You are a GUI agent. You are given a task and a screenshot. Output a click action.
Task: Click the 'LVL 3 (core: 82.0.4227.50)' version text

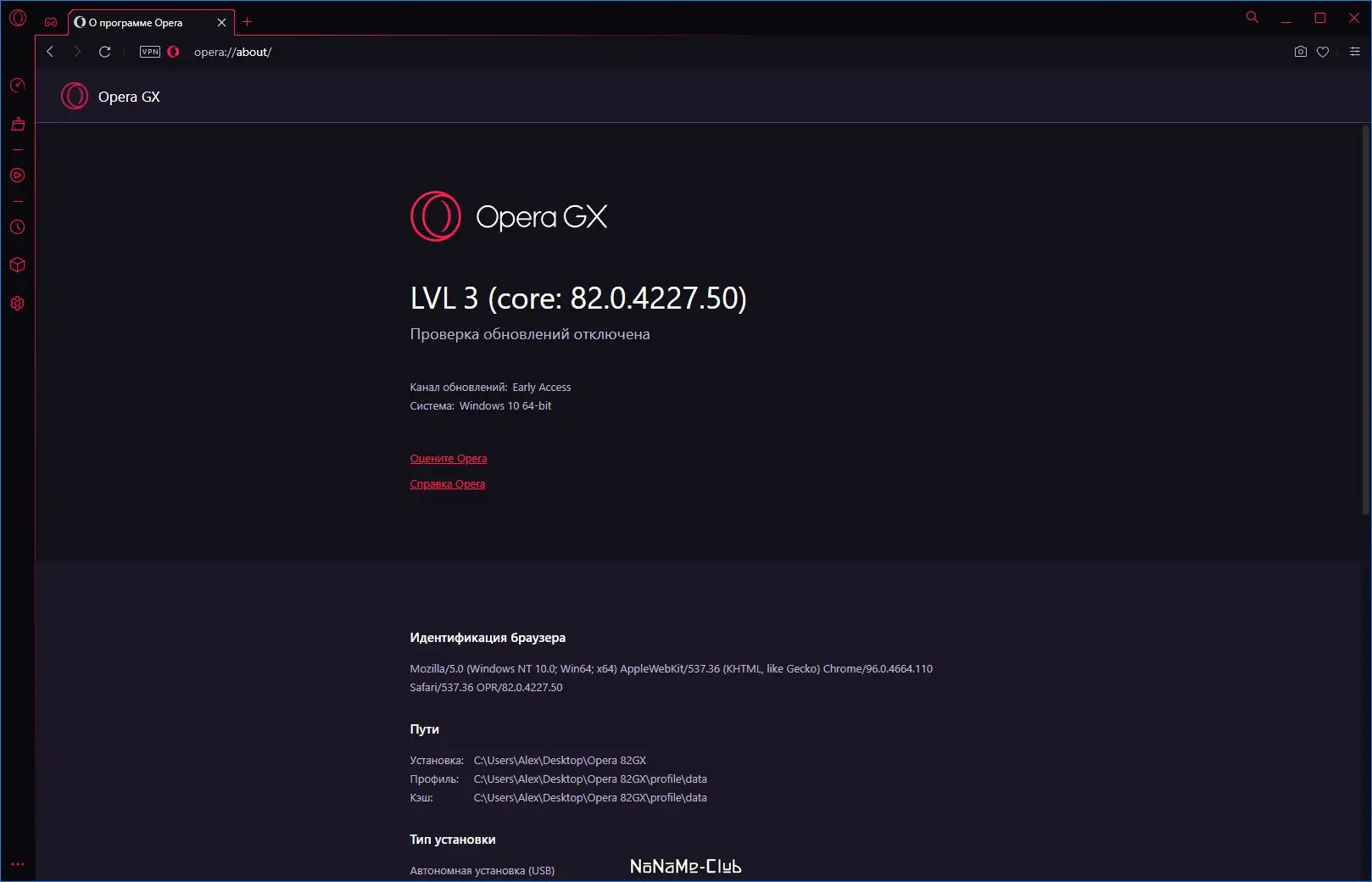coord(578,299)
